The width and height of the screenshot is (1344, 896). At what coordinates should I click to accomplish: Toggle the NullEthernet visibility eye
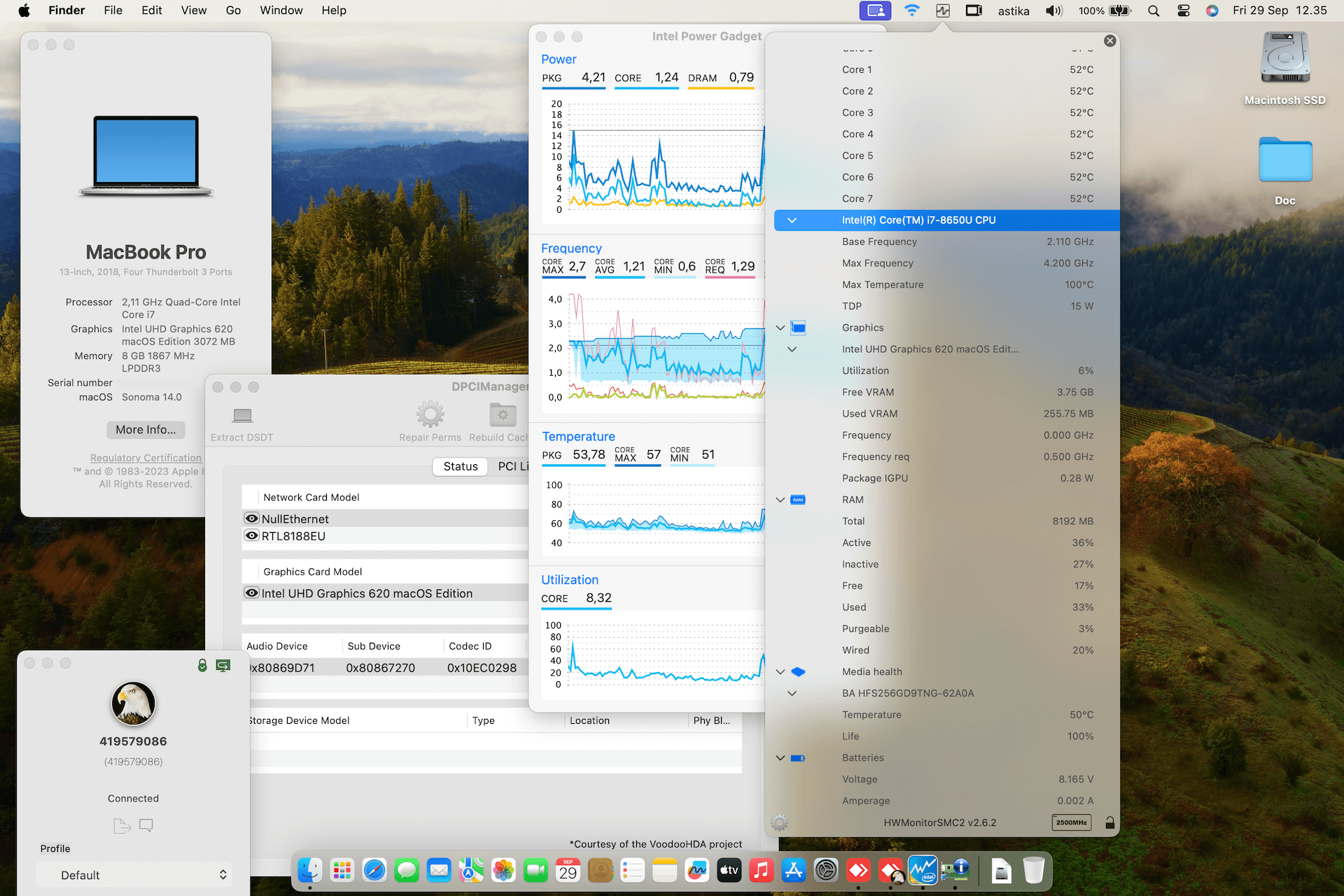[251, 518]
